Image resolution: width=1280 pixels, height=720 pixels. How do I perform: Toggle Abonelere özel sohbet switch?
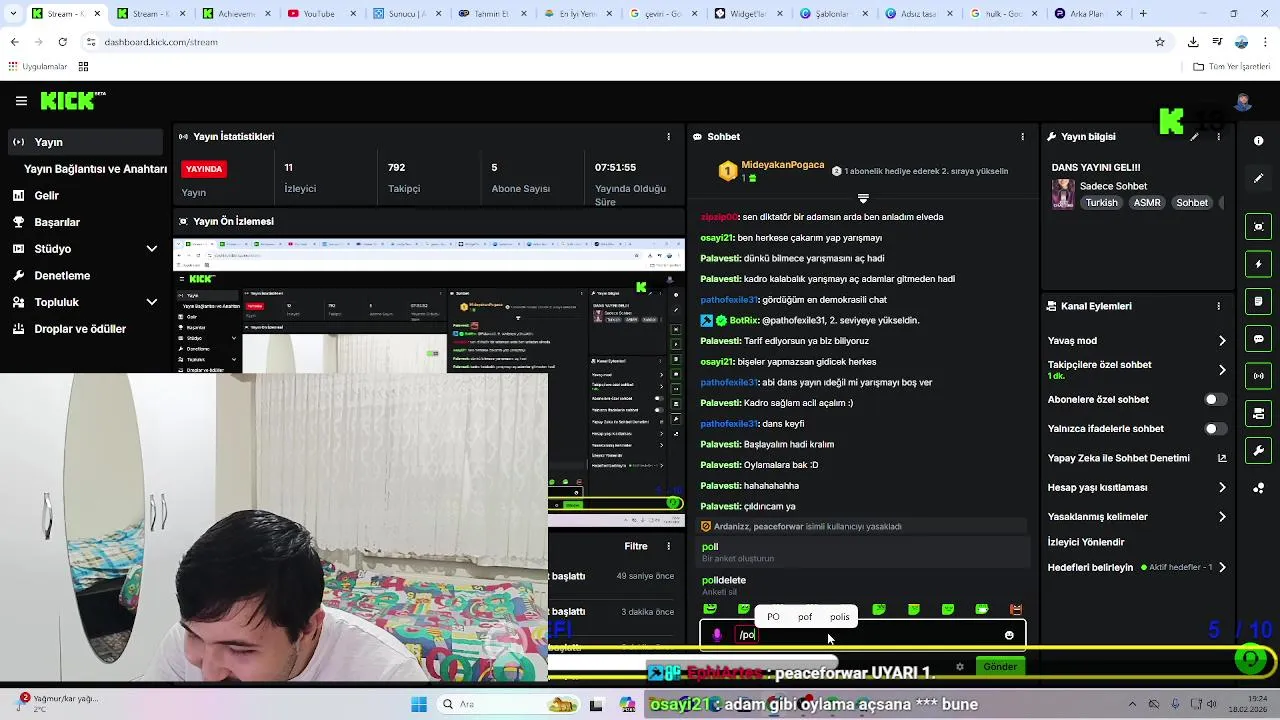1215,400
